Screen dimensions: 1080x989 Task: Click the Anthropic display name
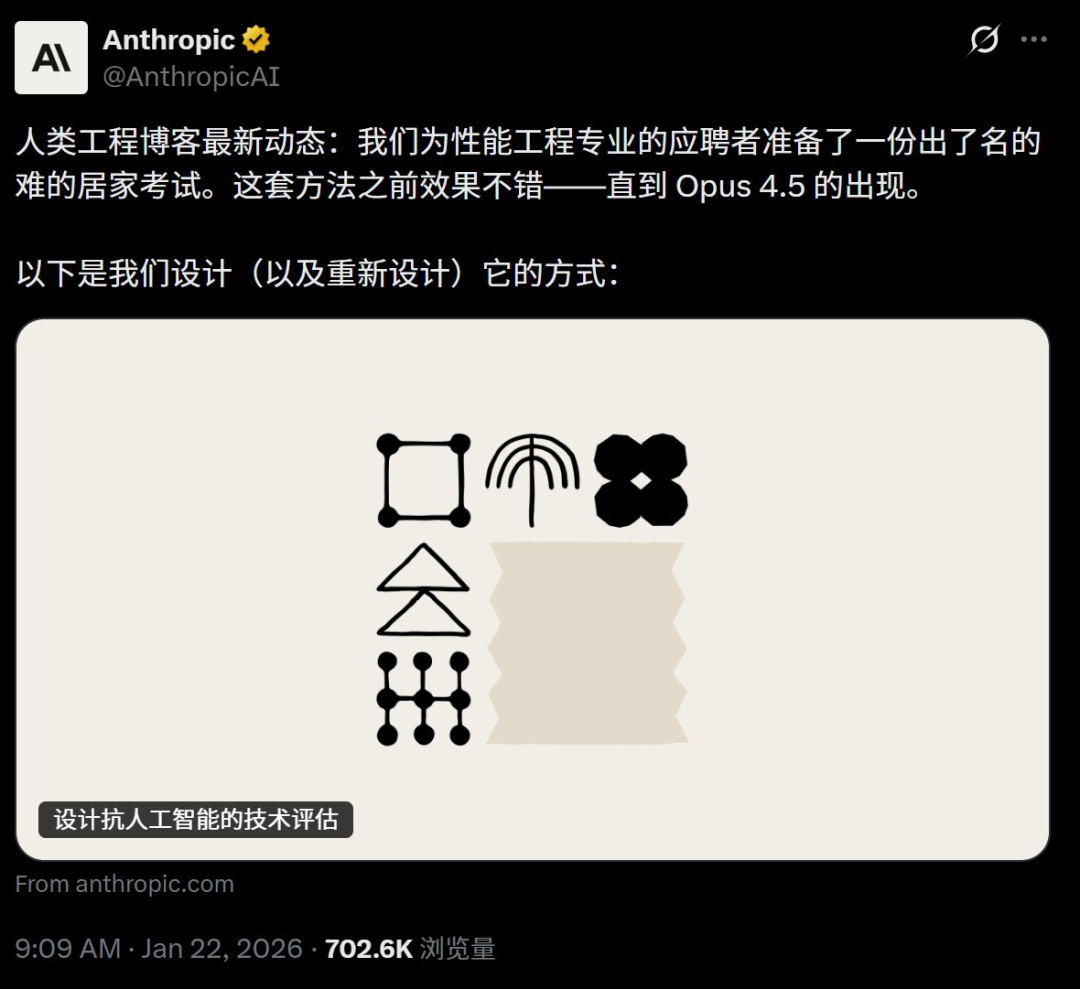[169, 40]
